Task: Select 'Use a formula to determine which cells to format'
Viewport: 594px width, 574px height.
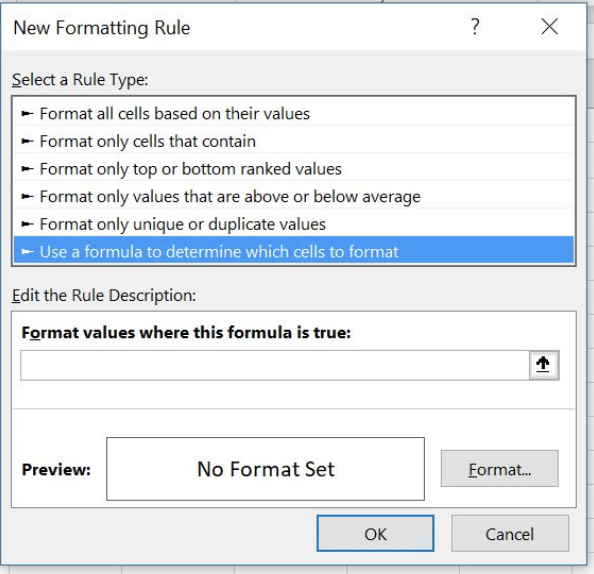Action: (294, 250)
